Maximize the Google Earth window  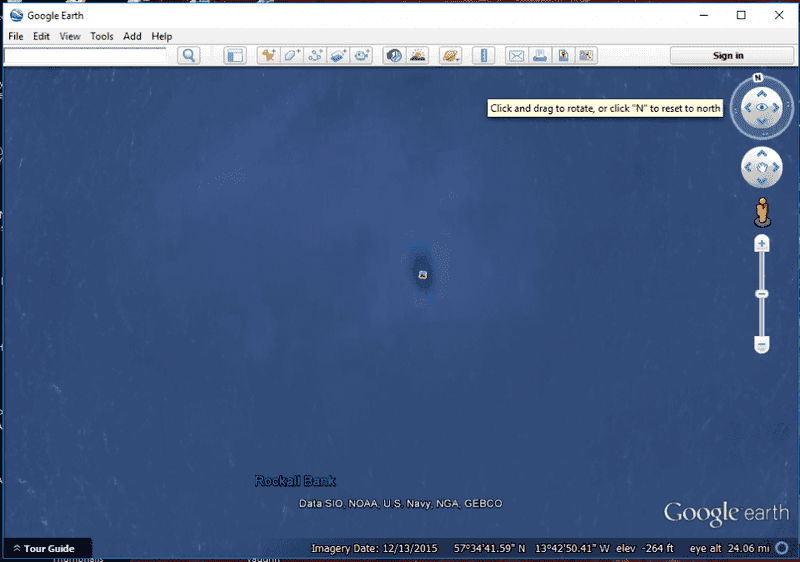[741, 15]
